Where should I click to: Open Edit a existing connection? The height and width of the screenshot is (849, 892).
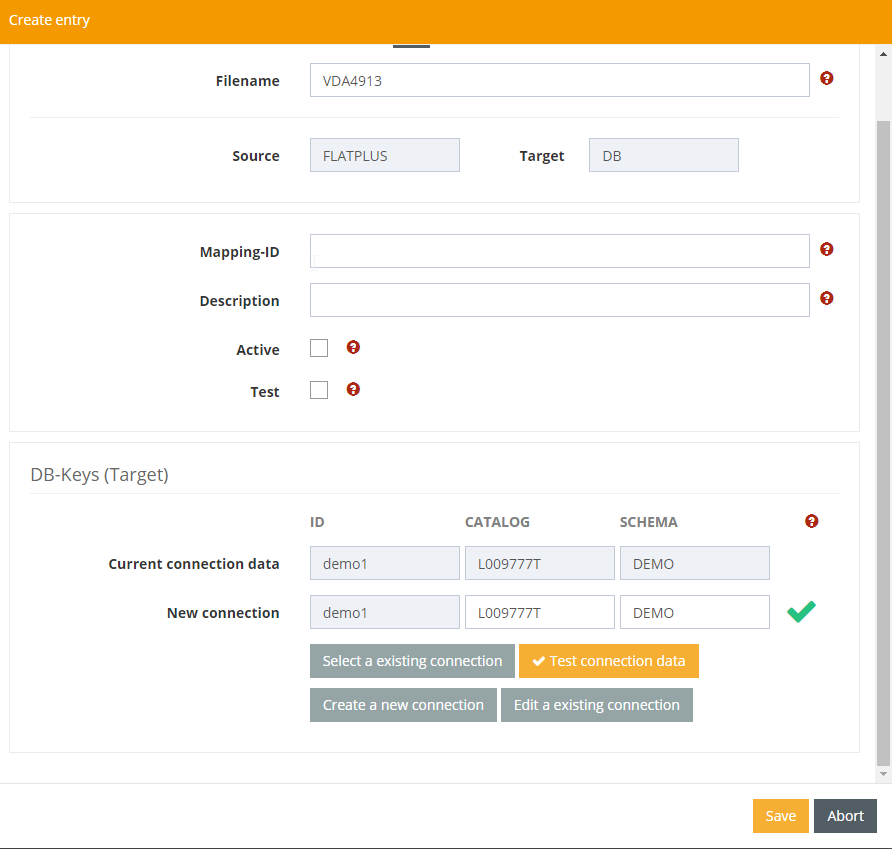(596, 705)
